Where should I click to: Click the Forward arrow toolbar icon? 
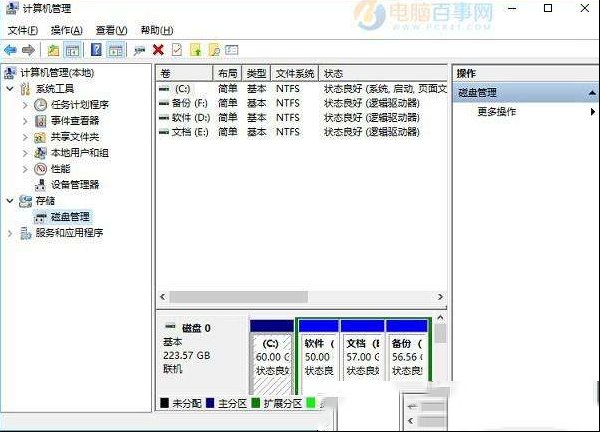(28, 50)
